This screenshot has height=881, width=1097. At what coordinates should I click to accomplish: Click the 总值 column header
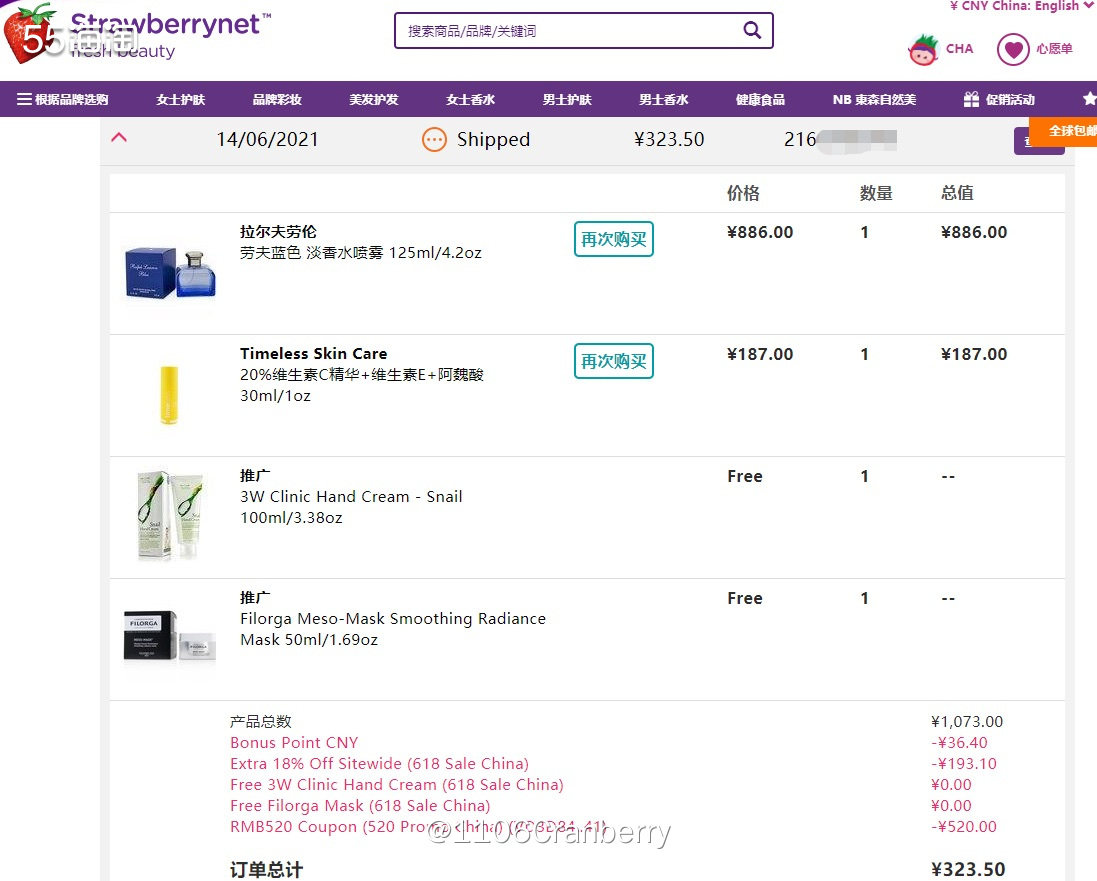tap(957, 193)
